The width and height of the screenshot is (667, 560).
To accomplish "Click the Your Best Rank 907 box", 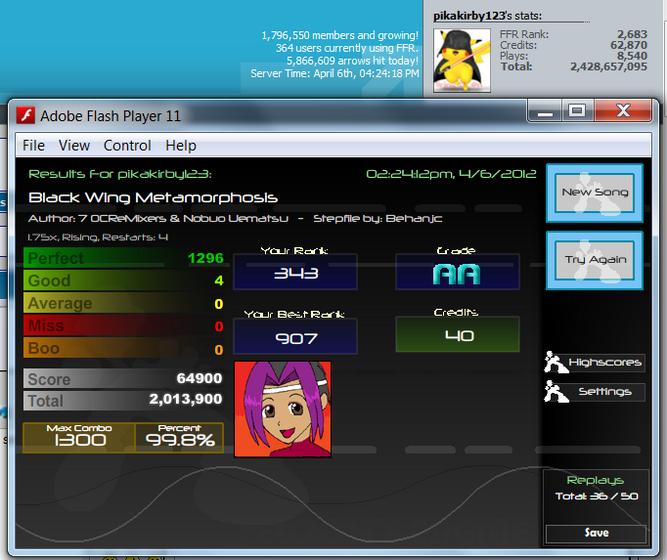I will (296, 337).
